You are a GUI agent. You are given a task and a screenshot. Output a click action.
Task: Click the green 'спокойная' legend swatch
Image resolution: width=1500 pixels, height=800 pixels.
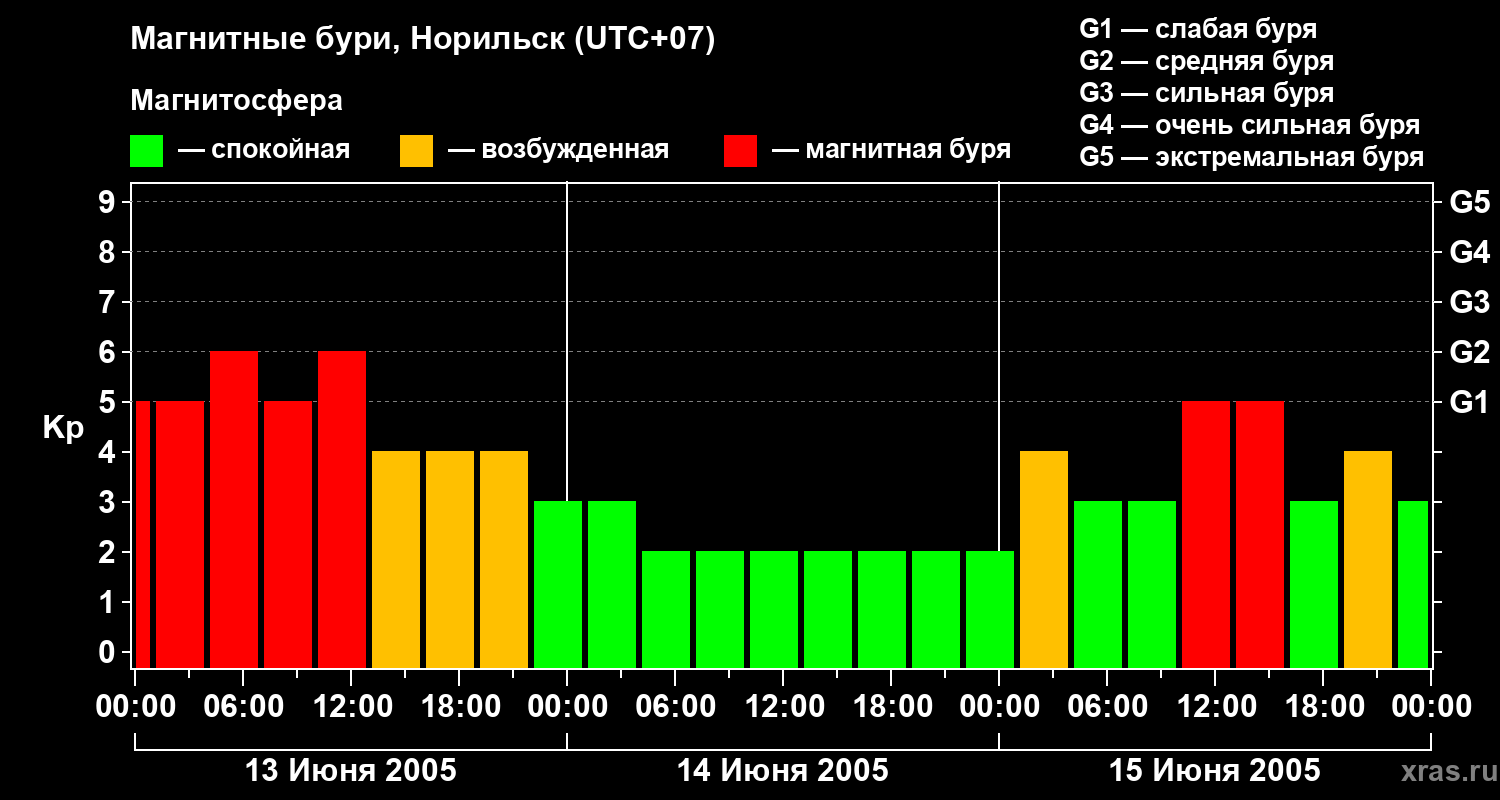coord(146,151)
